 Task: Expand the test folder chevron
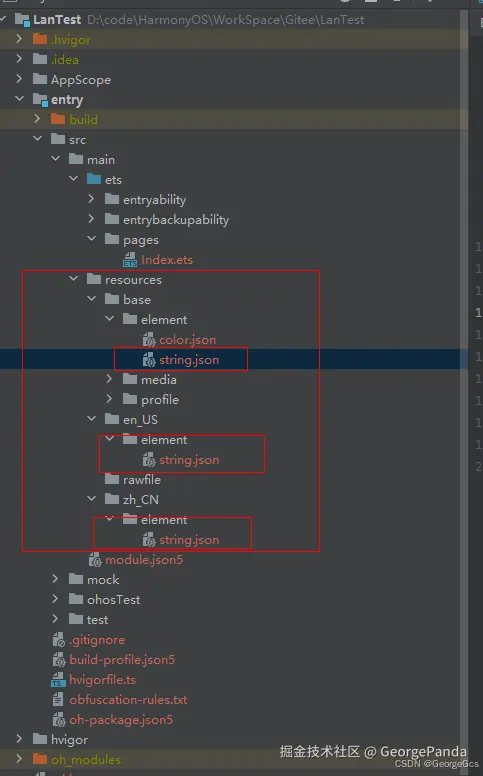[x=55, y=619]
